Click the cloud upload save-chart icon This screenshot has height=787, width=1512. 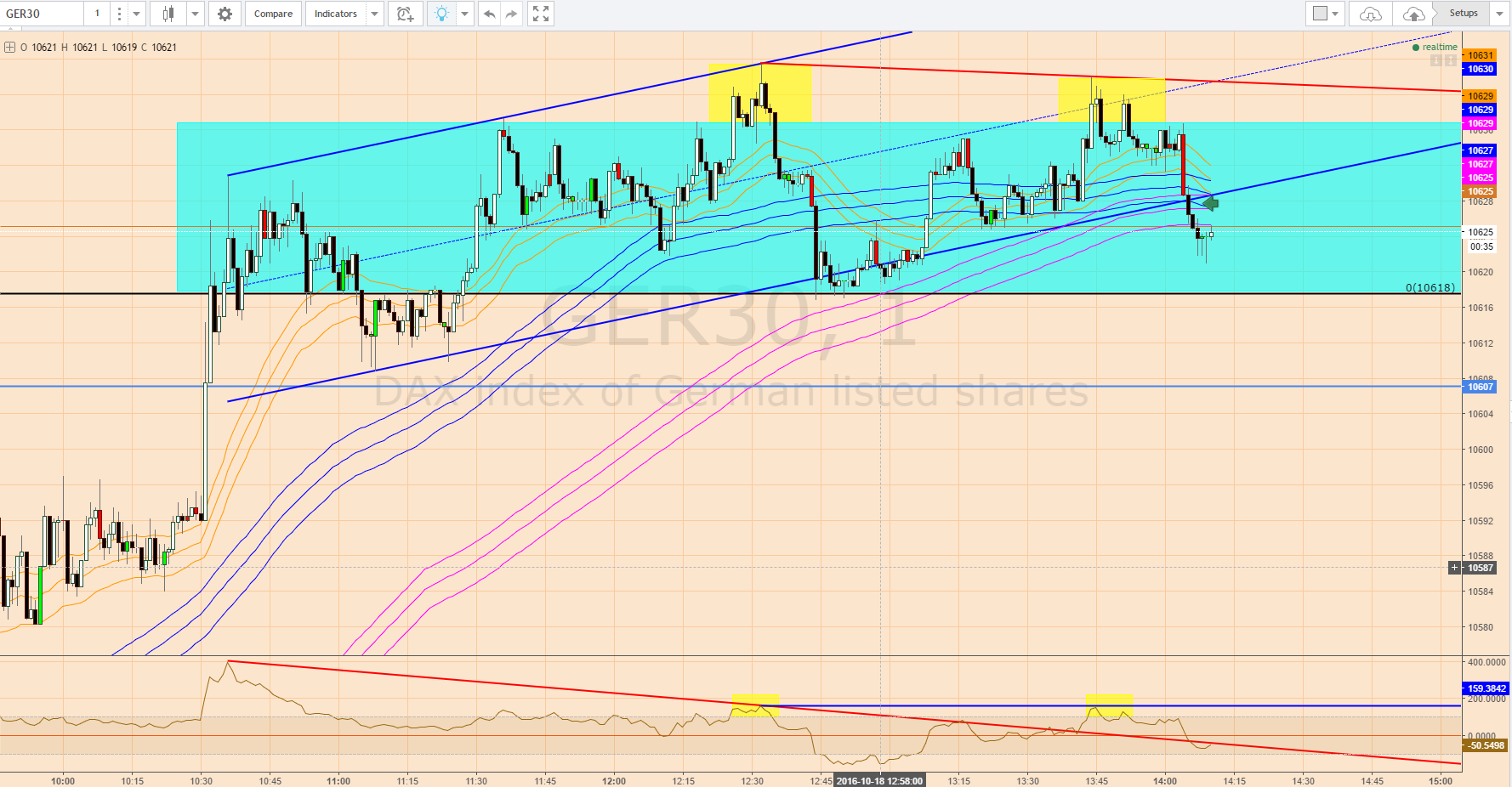click(x=1413, y=14)
